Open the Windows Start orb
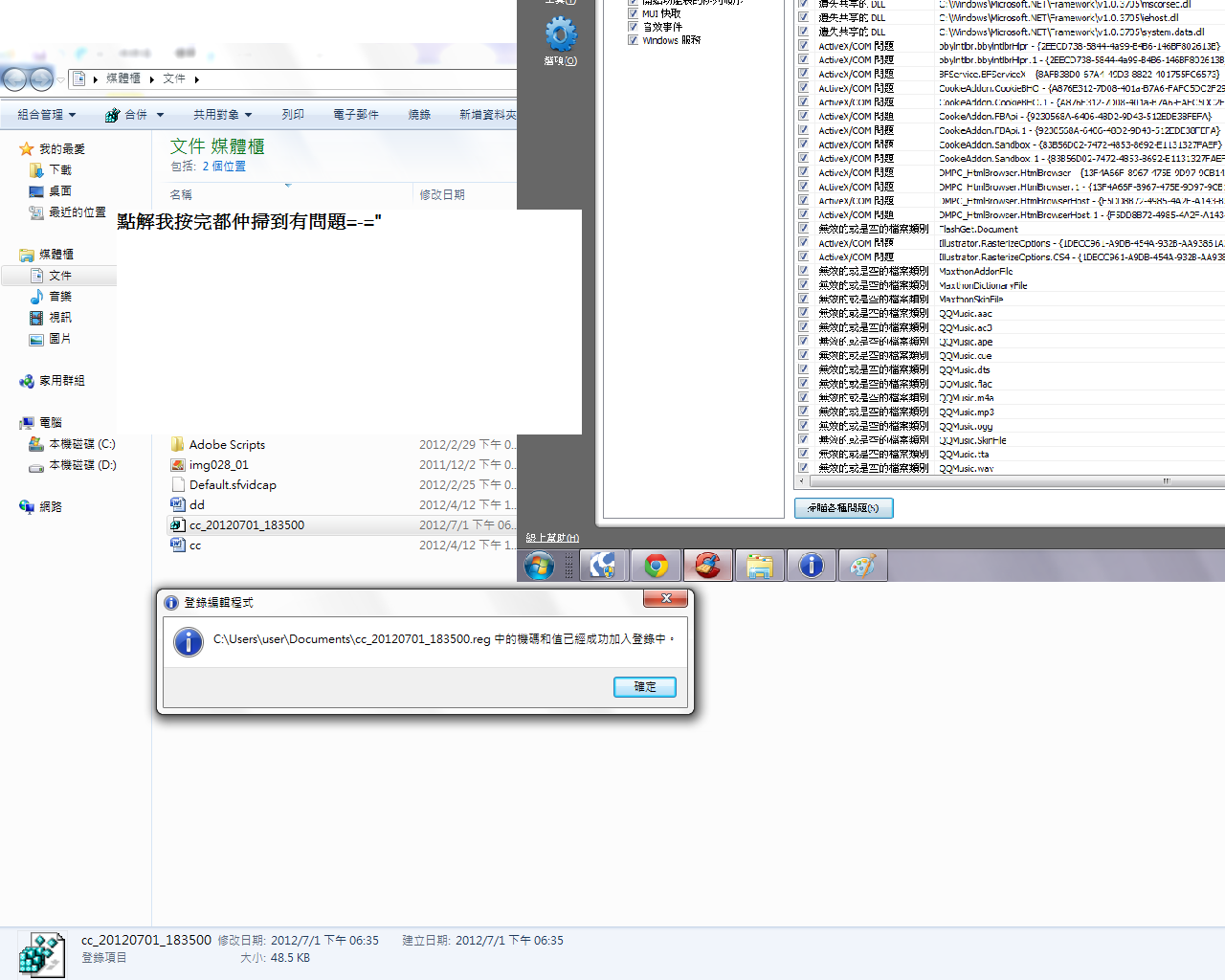The width and height of the screenshot is (1225, 980). point(539,566)
